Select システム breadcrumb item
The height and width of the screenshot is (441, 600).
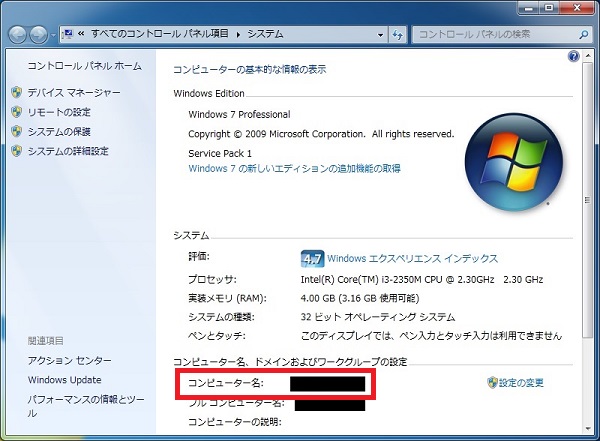pyautogui.click(x=265, y=34)
